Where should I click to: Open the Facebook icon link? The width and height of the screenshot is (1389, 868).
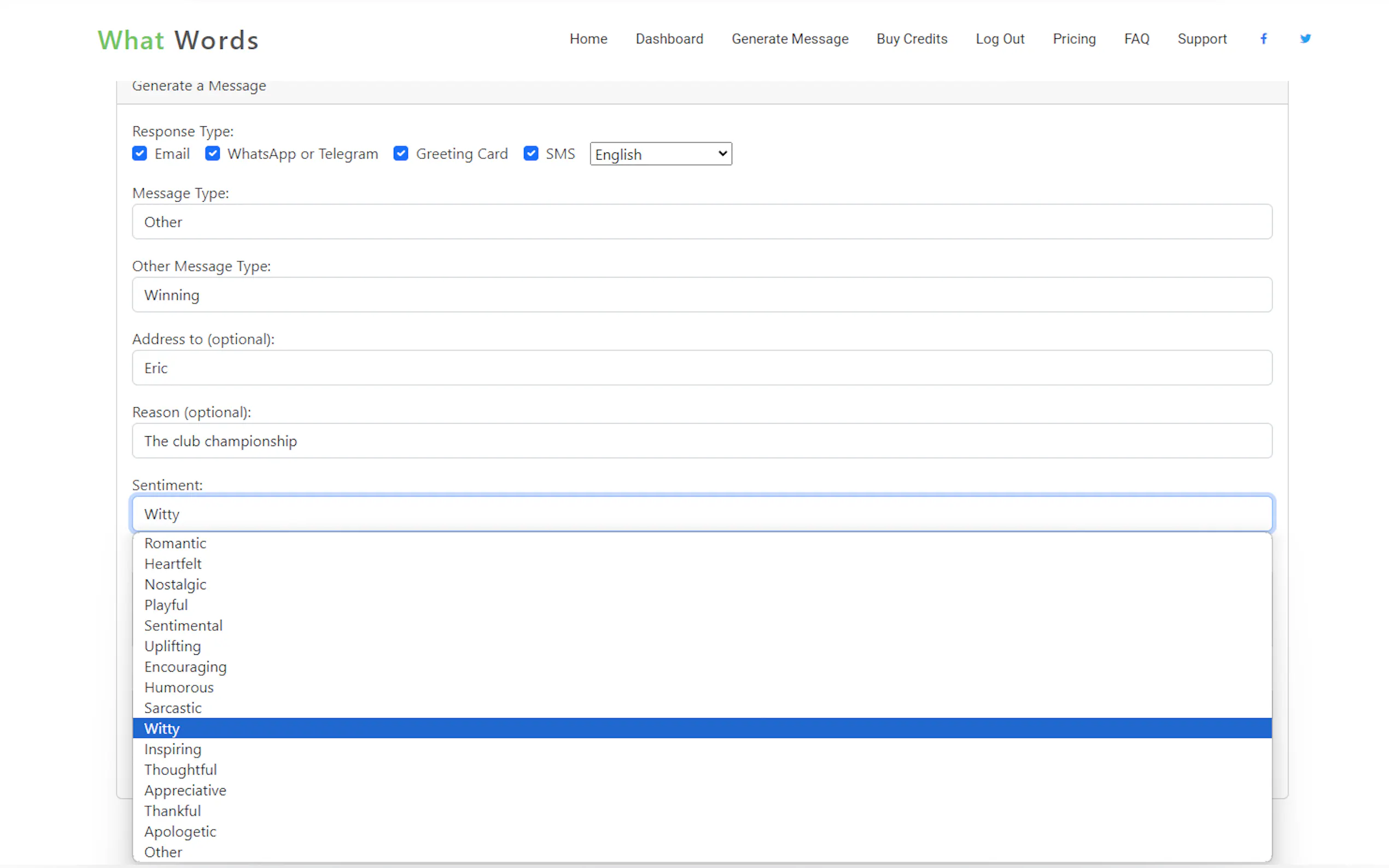click(1263, 38)
